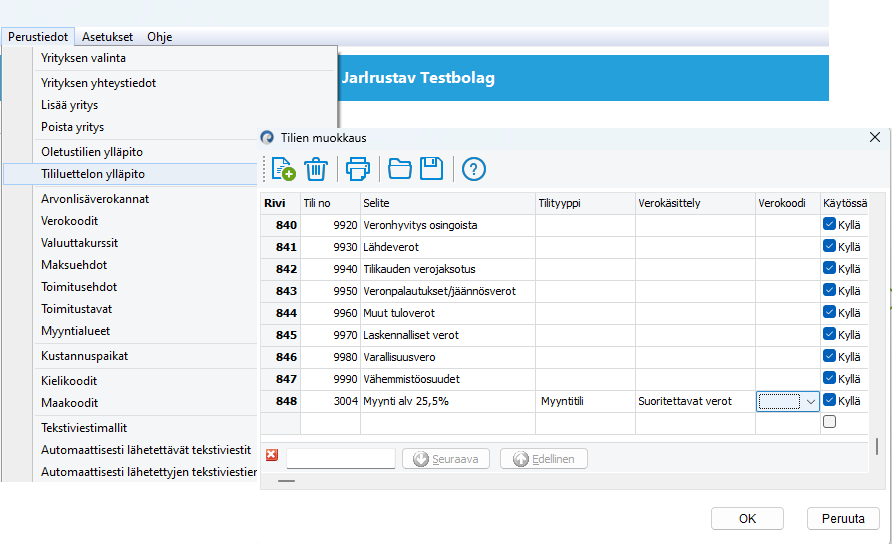
Task: Open file with folder icon
Action: coord(400,169)
